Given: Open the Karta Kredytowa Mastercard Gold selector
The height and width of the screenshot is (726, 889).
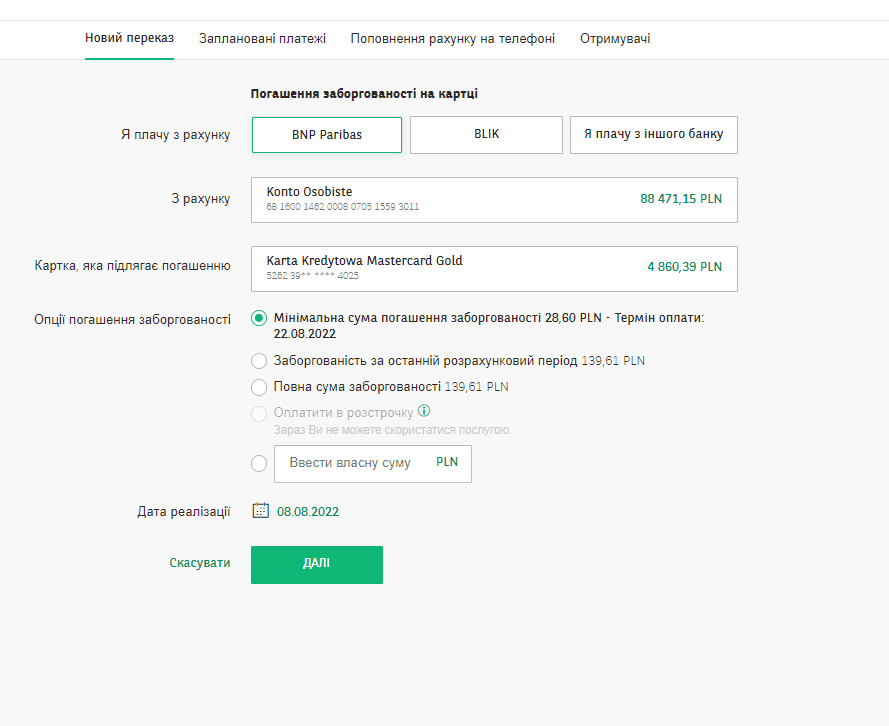Looking at the screenshot, I should point(493,268).
